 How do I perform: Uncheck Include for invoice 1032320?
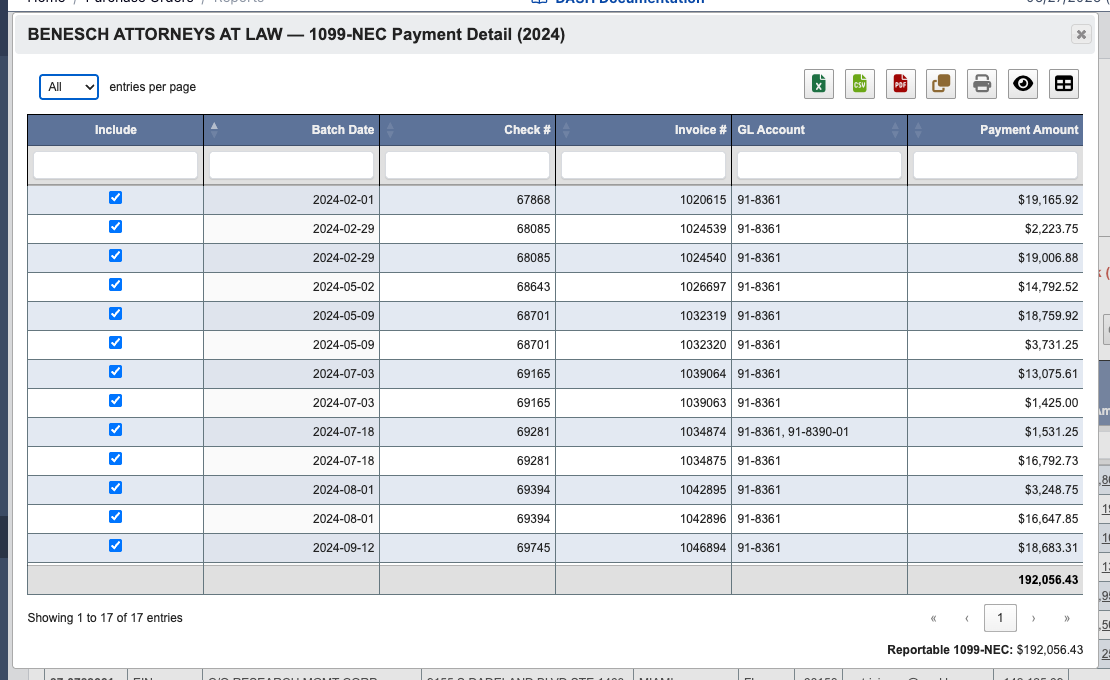coord(115,342)
